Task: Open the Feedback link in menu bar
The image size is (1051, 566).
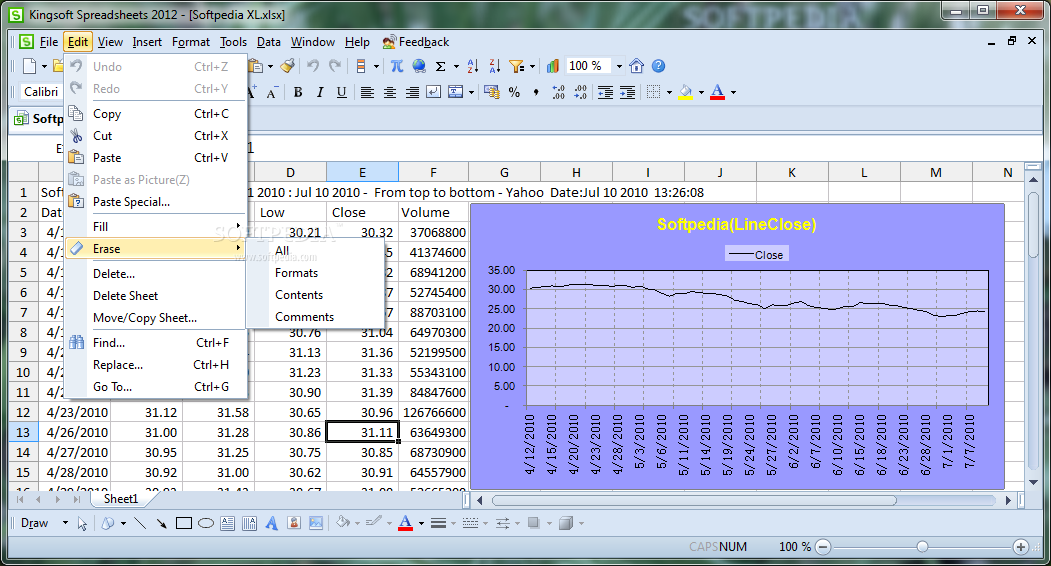Action: point(416,42)
